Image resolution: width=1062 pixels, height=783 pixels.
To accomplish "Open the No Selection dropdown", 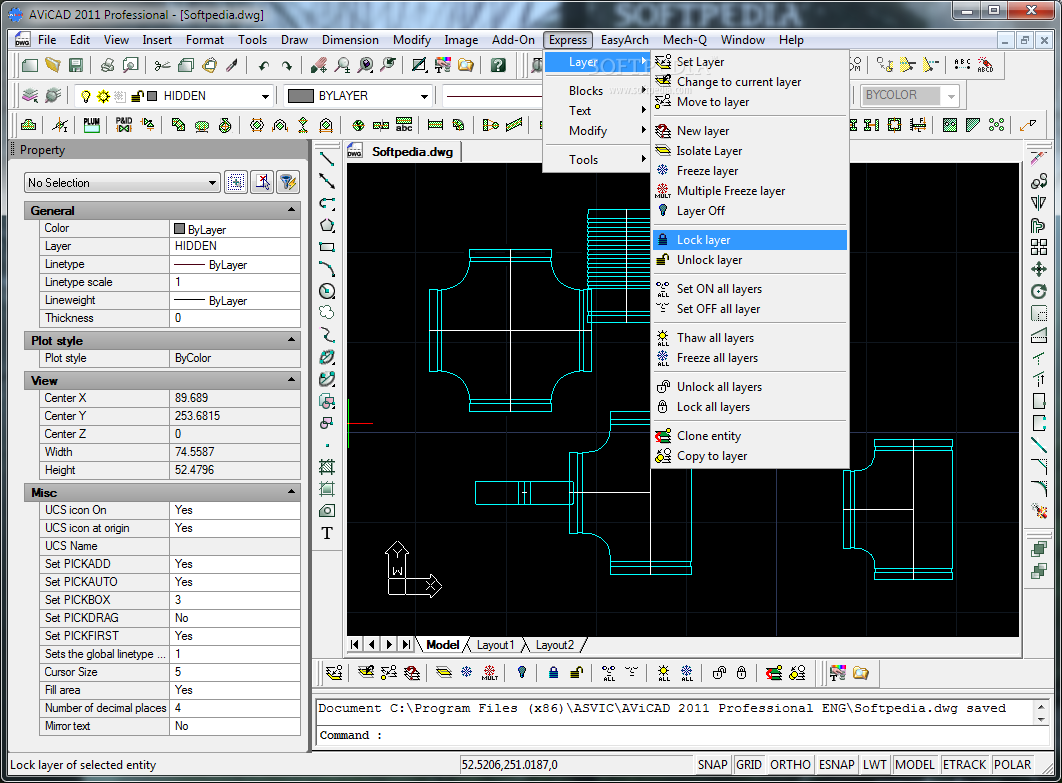I will [123, 183].
